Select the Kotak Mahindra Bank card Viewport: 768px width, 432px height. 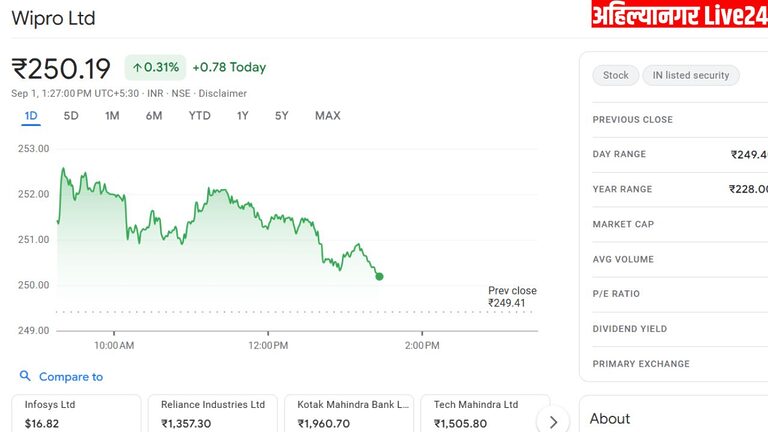[x=349, y=413]
